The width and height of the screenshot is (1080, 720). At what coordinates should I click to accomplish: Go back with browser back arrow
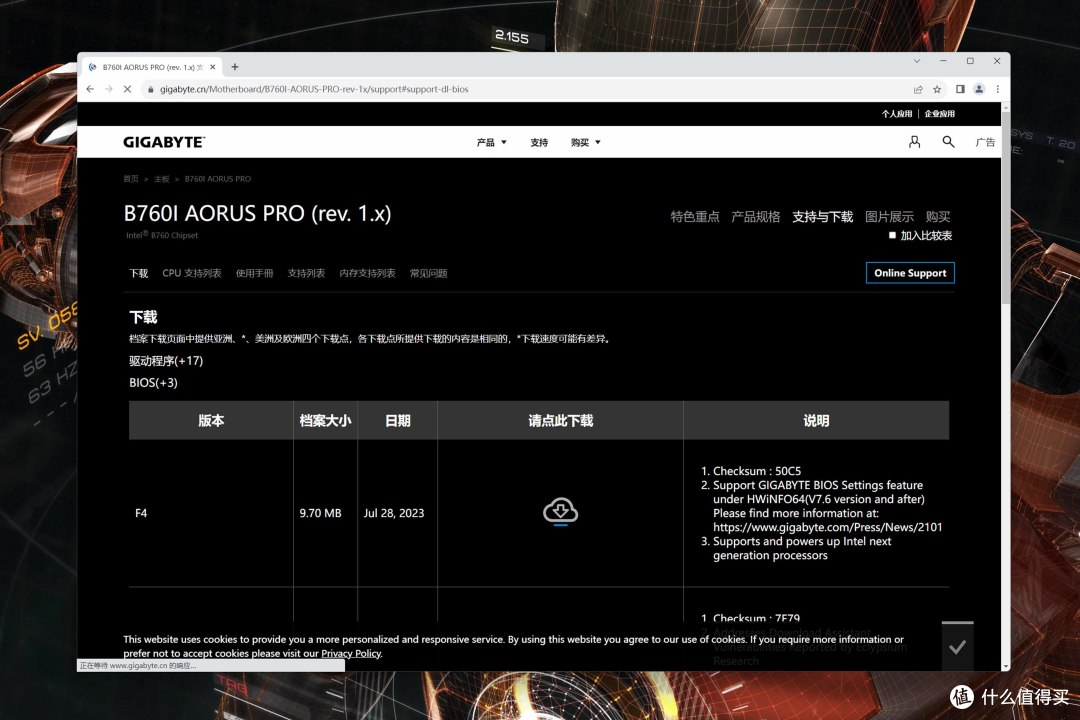pos(90,89)
